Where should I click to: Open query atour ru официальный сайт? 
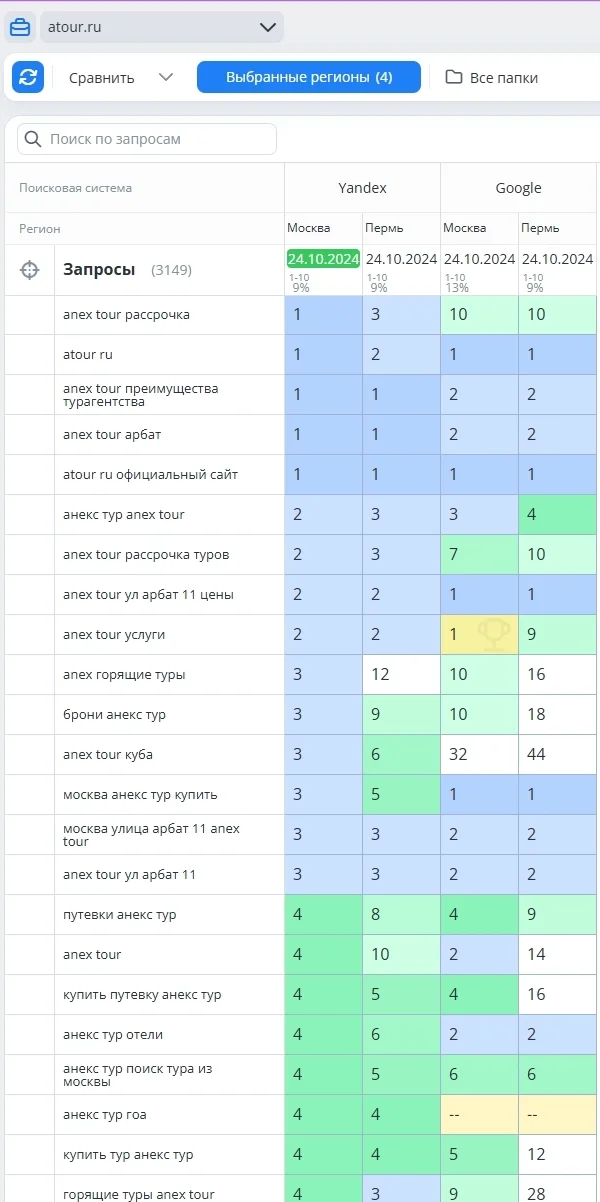pos(150,475)
